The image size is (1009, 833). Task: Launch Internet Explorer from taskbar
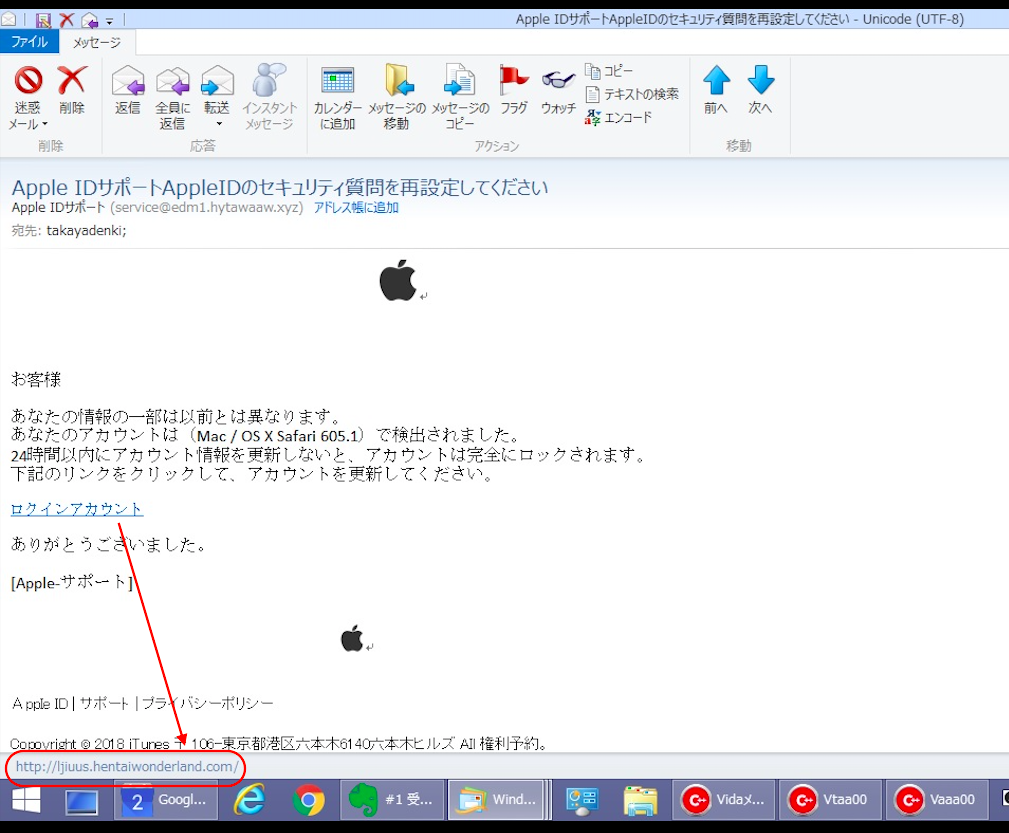(250, 800)
